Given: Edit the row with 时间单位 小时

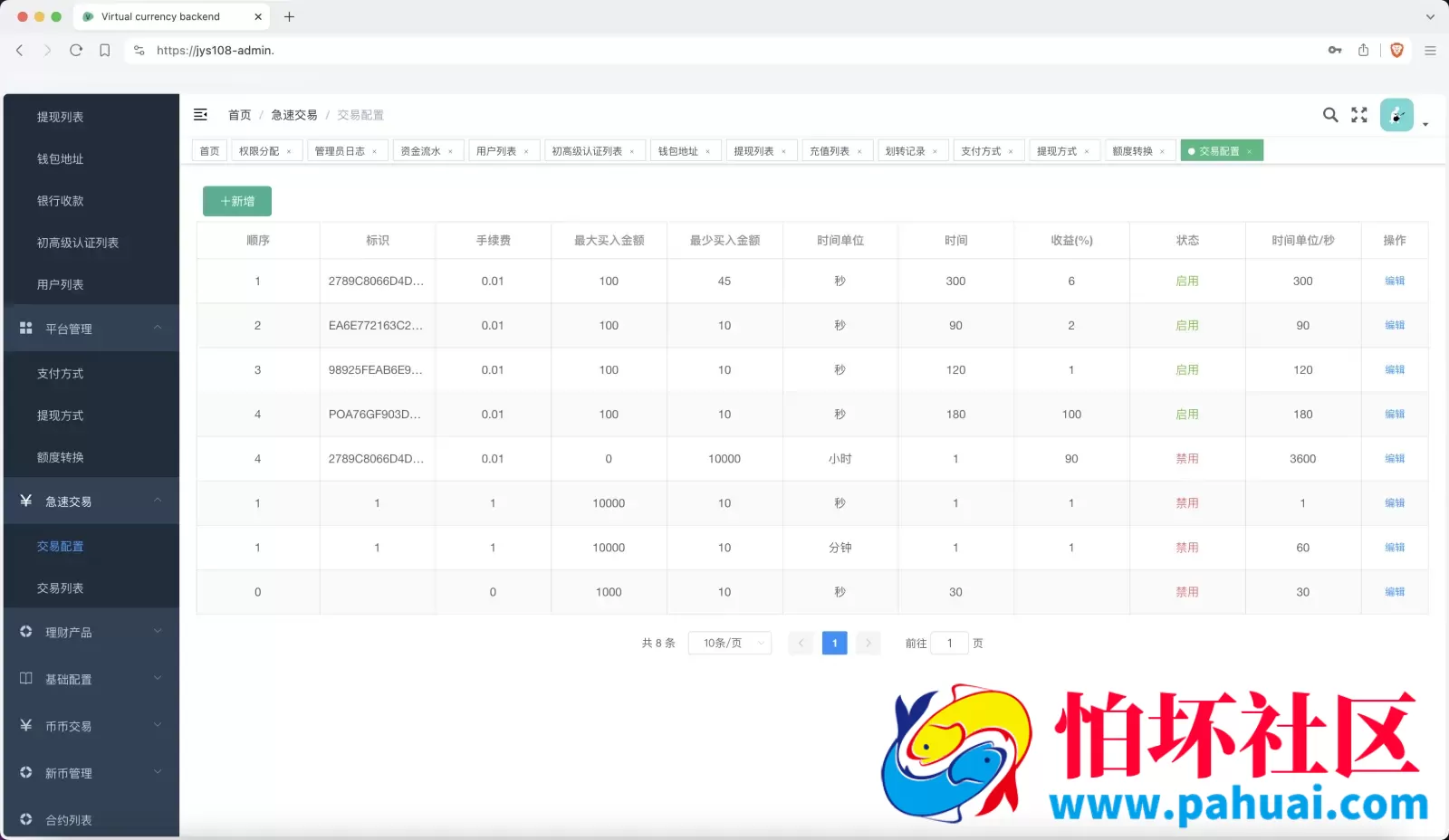Looking at the screenshot, I should (x=1395, y=458).
